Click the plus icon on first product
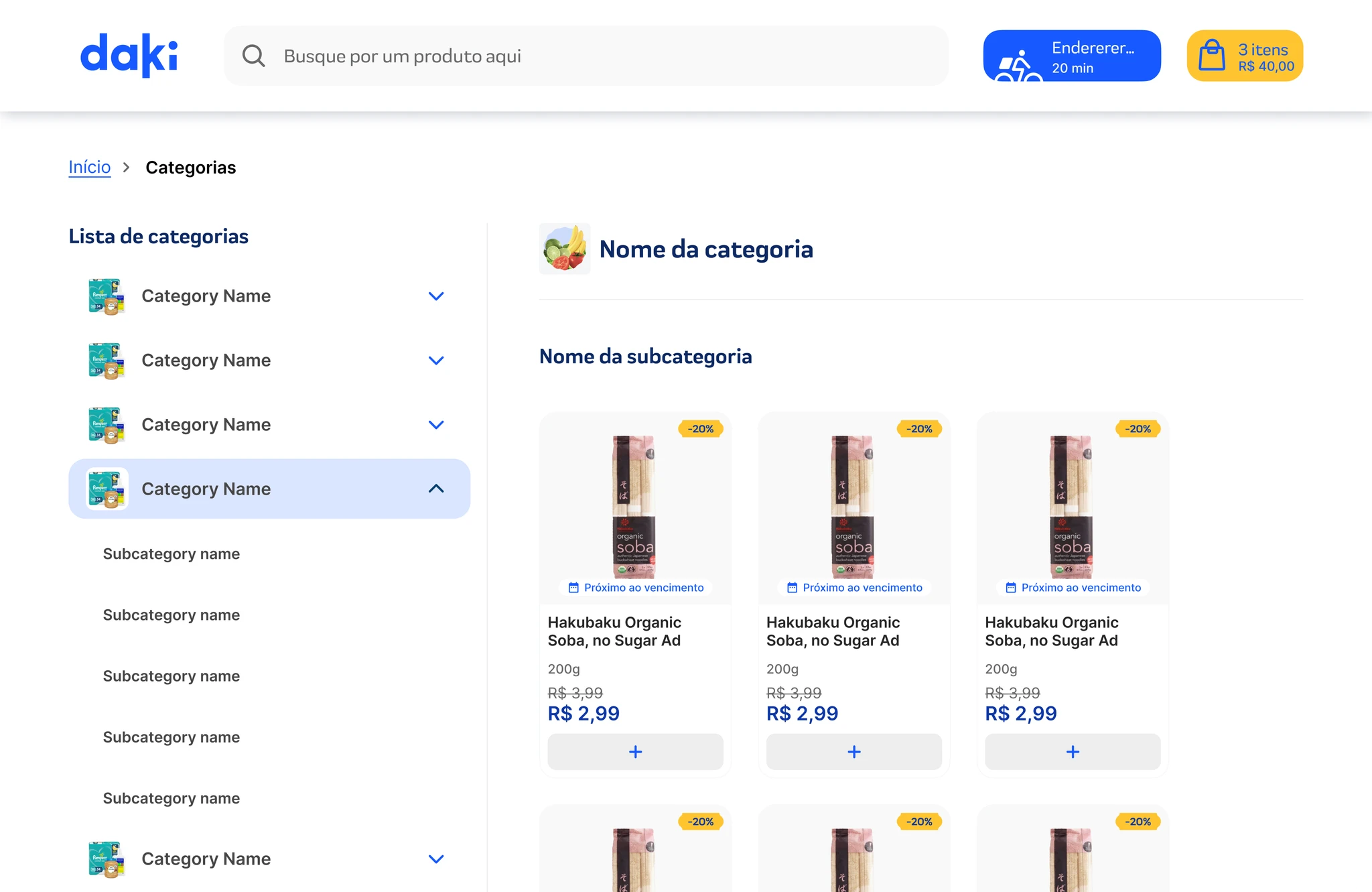The height and width of the screenshot is (892, 1372). (635, 752)
